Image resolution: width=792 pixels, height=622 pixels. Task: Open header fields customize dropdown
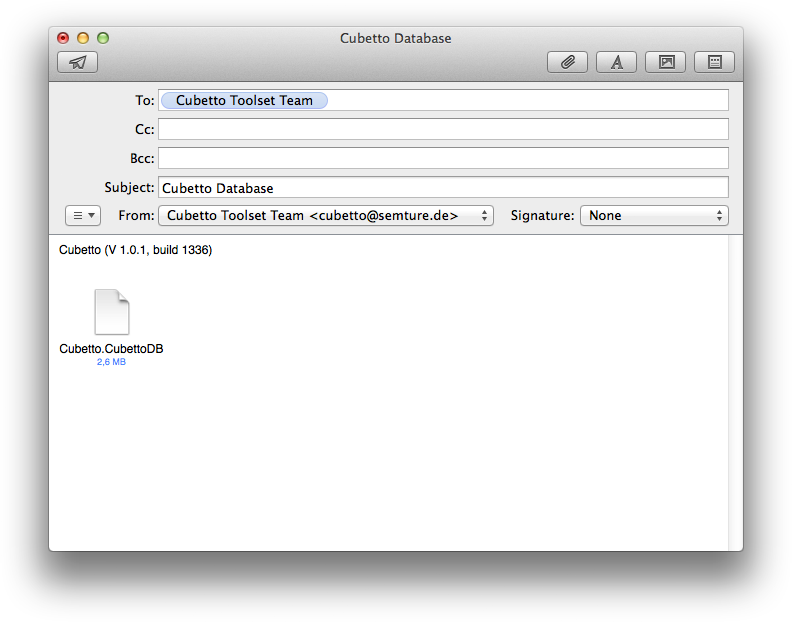point(83,215)
